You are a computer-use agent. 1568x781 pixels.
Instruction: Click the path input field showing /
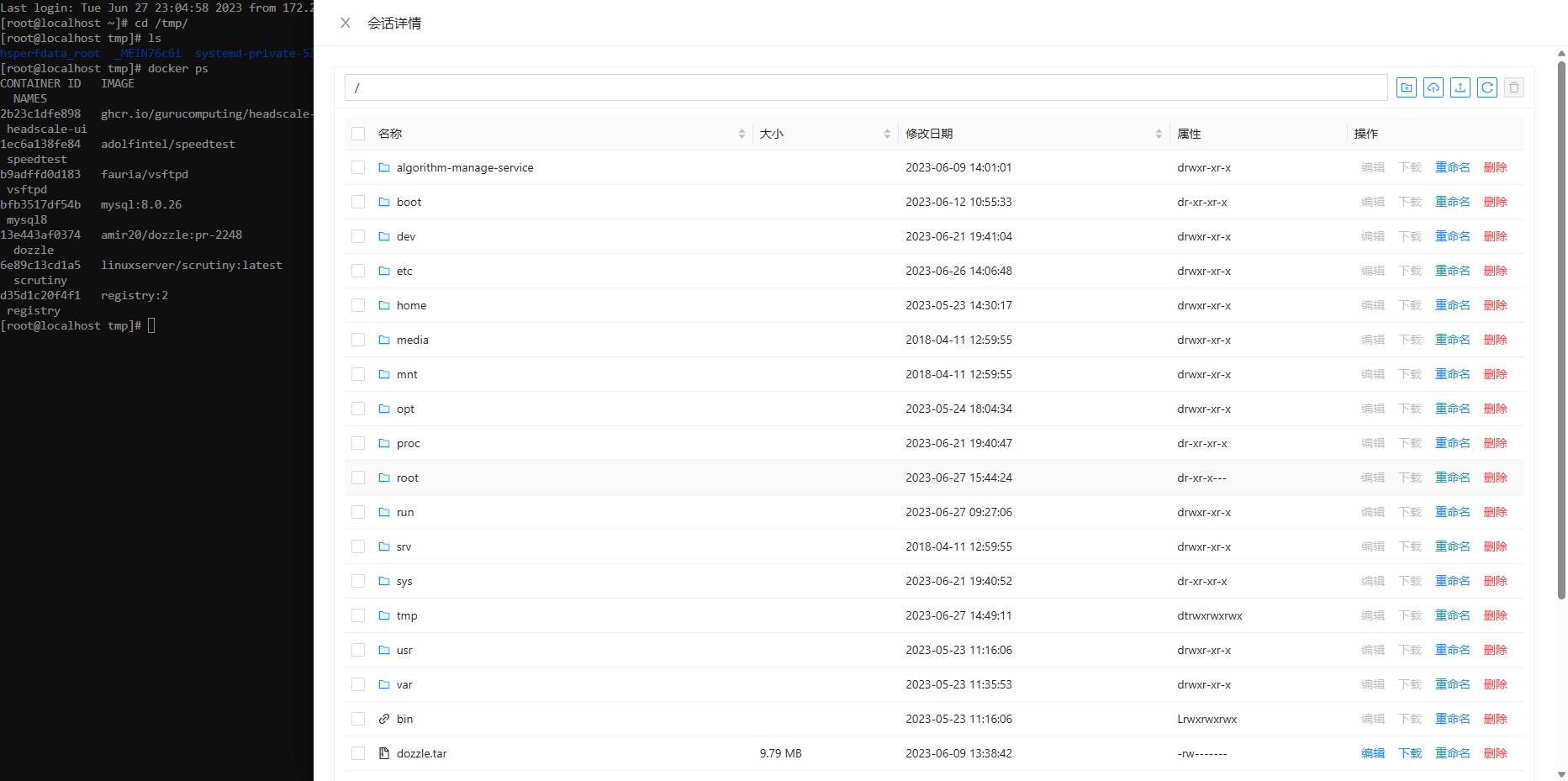click(866, 87)
